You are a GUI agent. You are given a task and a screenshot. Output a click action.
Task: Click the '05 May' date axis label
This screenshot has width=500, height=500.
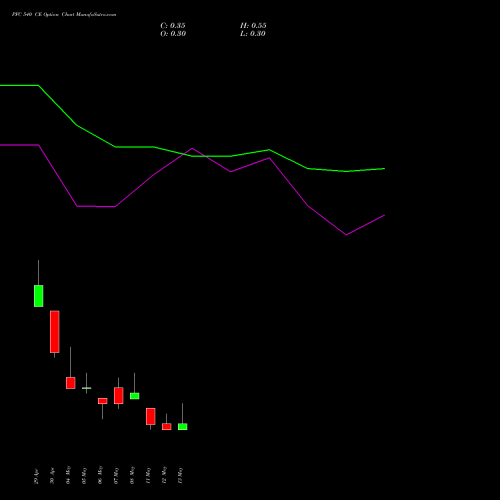pos(84,475)
